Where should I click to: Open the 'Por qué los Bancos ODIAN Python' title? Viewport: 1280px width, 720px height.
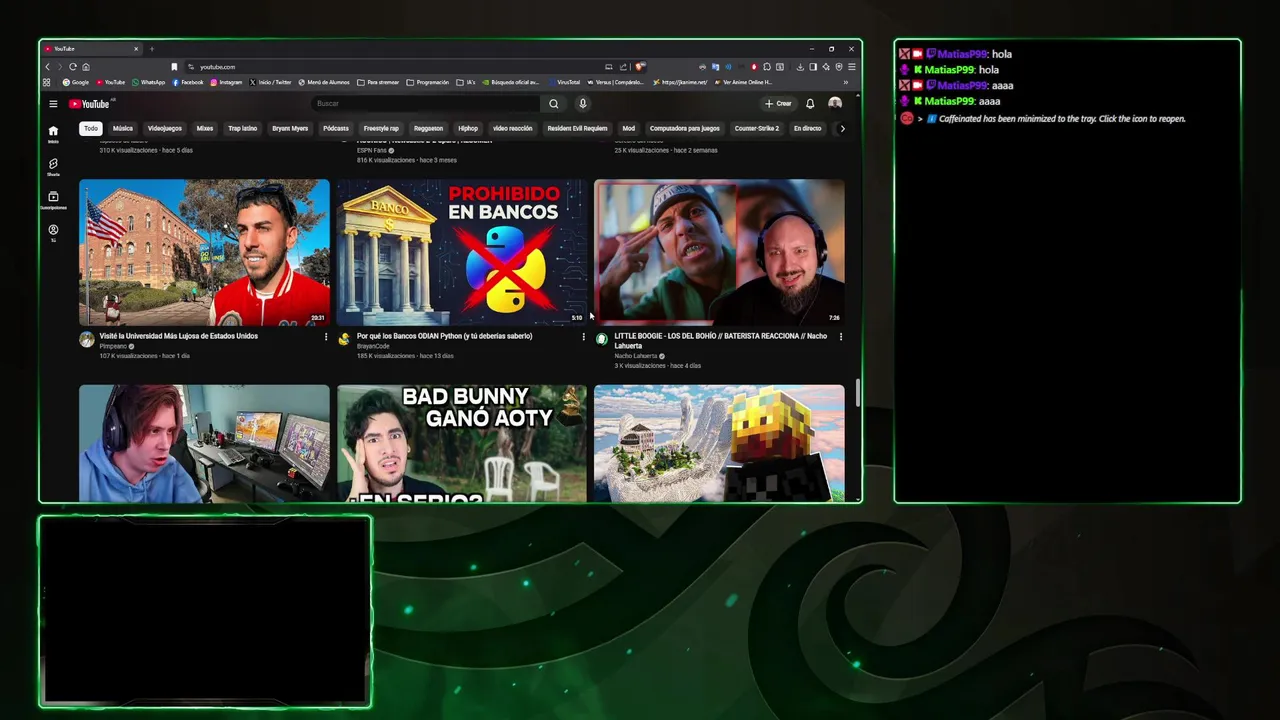pyautogui.click(x=445, y=336)
